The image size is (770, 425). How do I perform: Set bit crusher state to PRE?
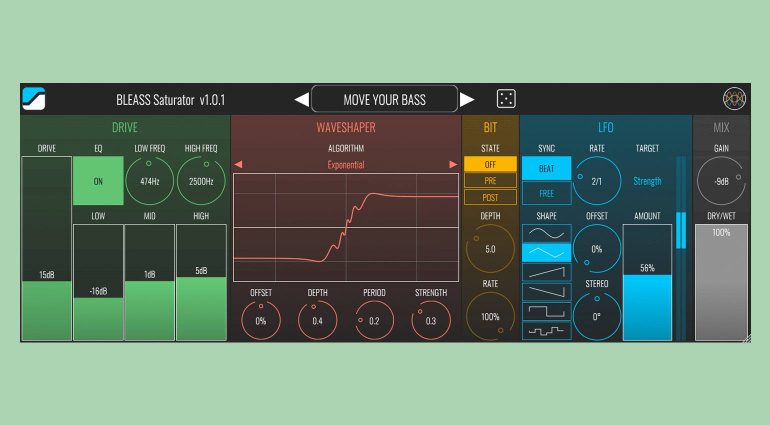click(x=490, y=180)
